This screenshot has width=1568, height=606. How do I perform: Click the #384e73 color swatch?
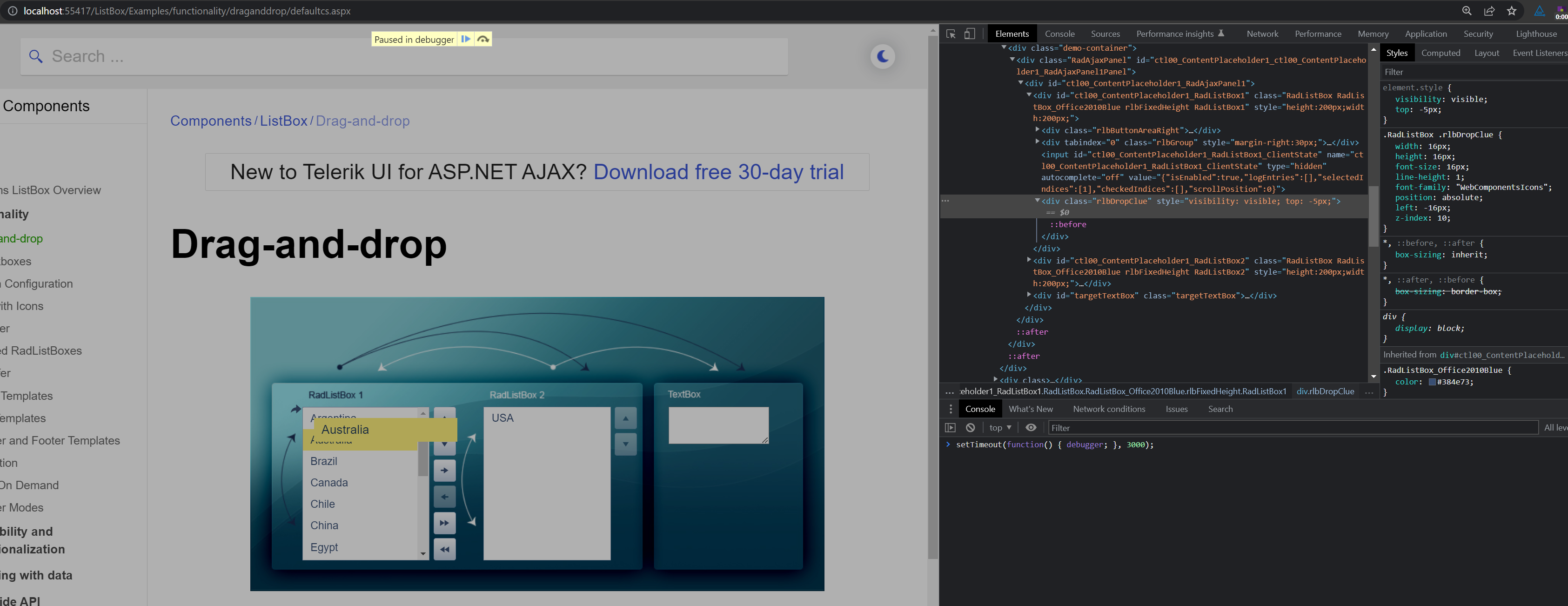pos(1432,382)
